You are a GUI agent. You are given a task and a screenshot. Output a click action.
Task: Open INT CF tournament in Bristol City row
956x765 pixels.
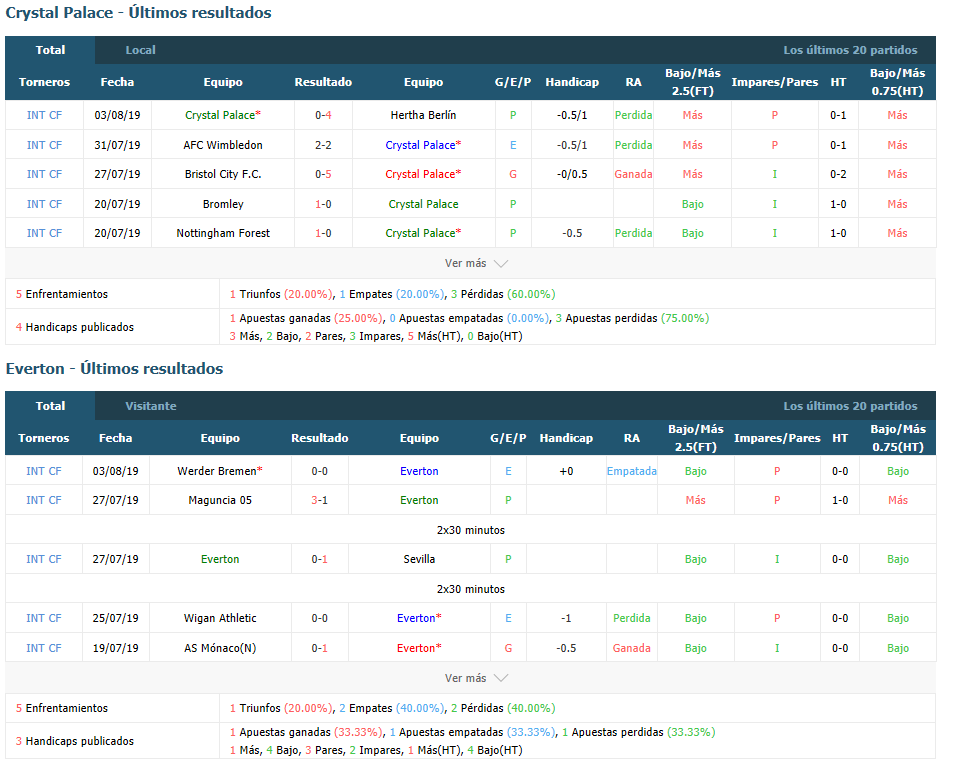point(45,174)
